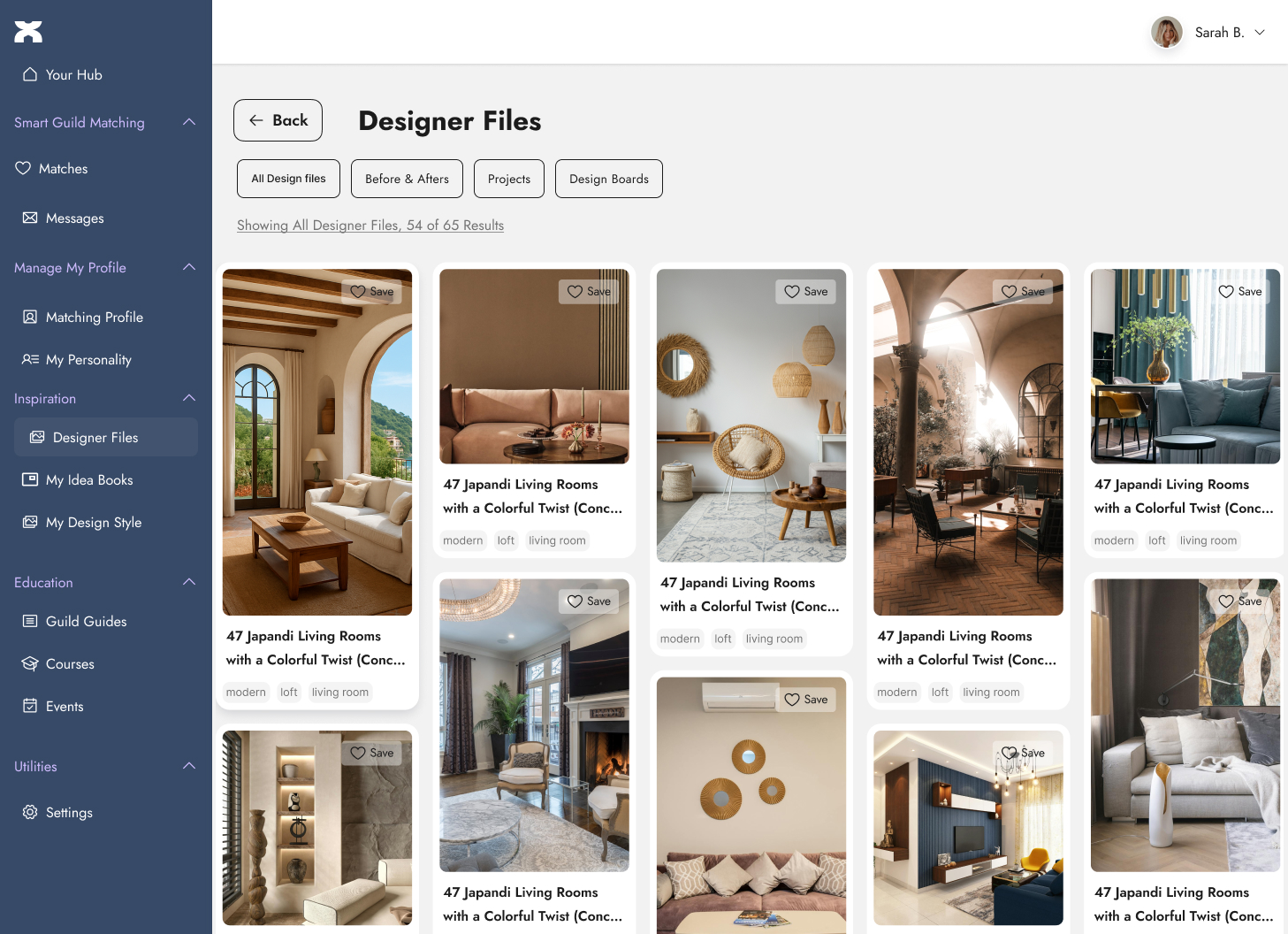The height and width of the screenshot is (934, 1288).
Task: Open Your Hub home icon
Action: point(30,74)
